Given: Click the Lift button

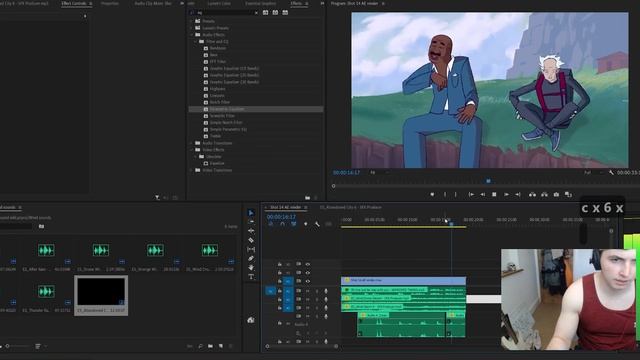Looking at the screenshot, I should 532,195.
